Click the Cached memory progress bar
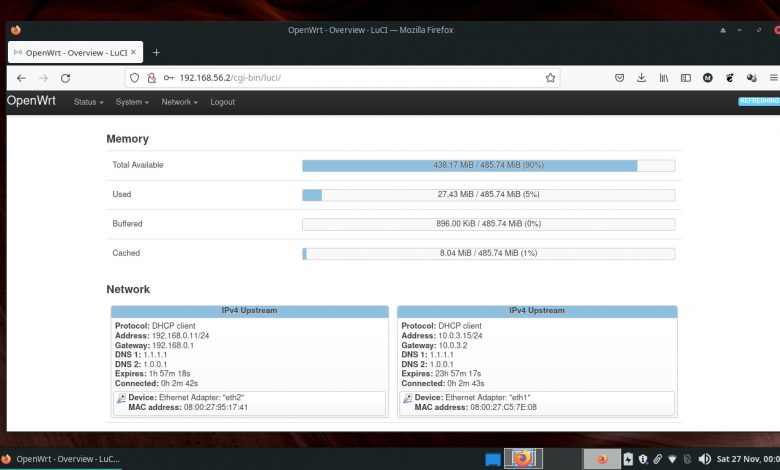The width and height of the screenshot is (780, 470). pyautogui.click(x=488, y=253)
